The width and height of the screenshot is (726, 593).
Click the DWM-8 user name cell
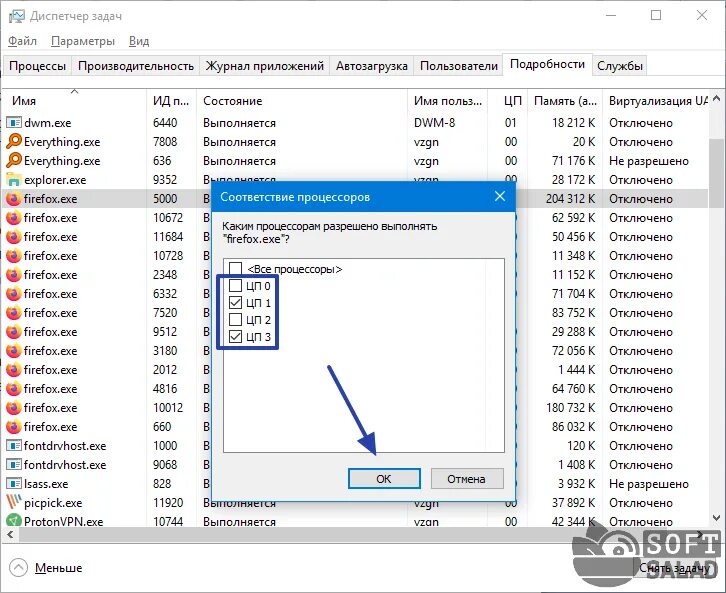(434, 123)
